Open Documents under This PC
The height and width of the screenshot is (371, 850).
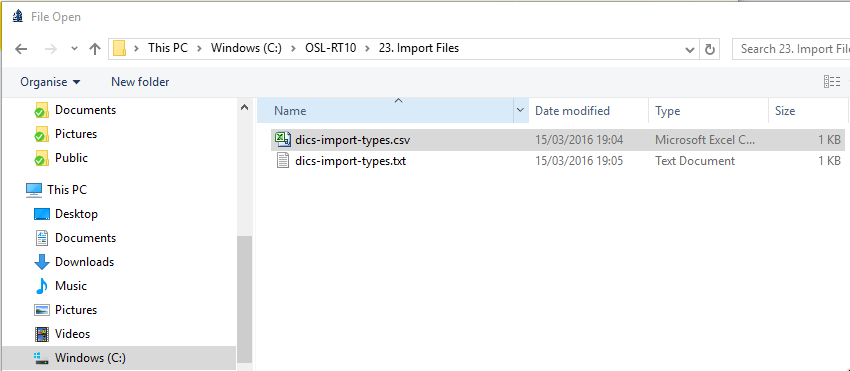coord(85,238)
